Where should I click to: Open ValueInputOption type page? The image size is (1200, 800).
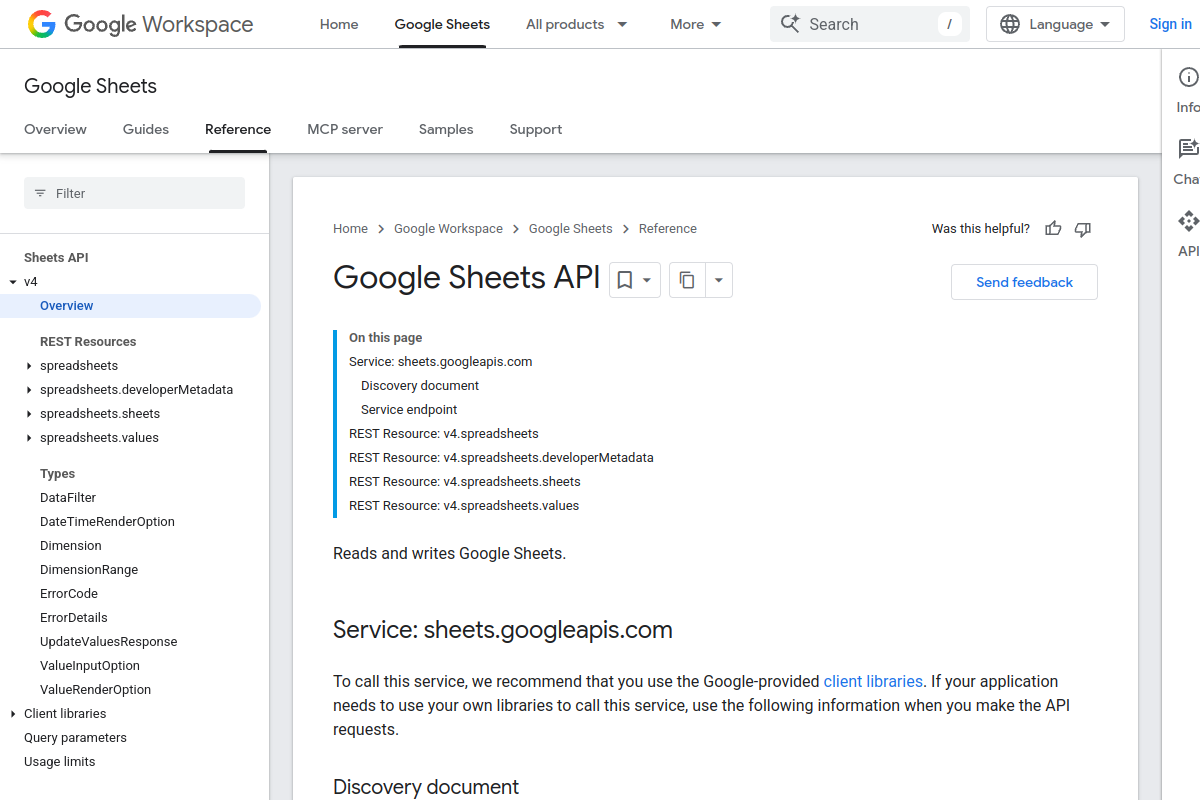(90, 666)
